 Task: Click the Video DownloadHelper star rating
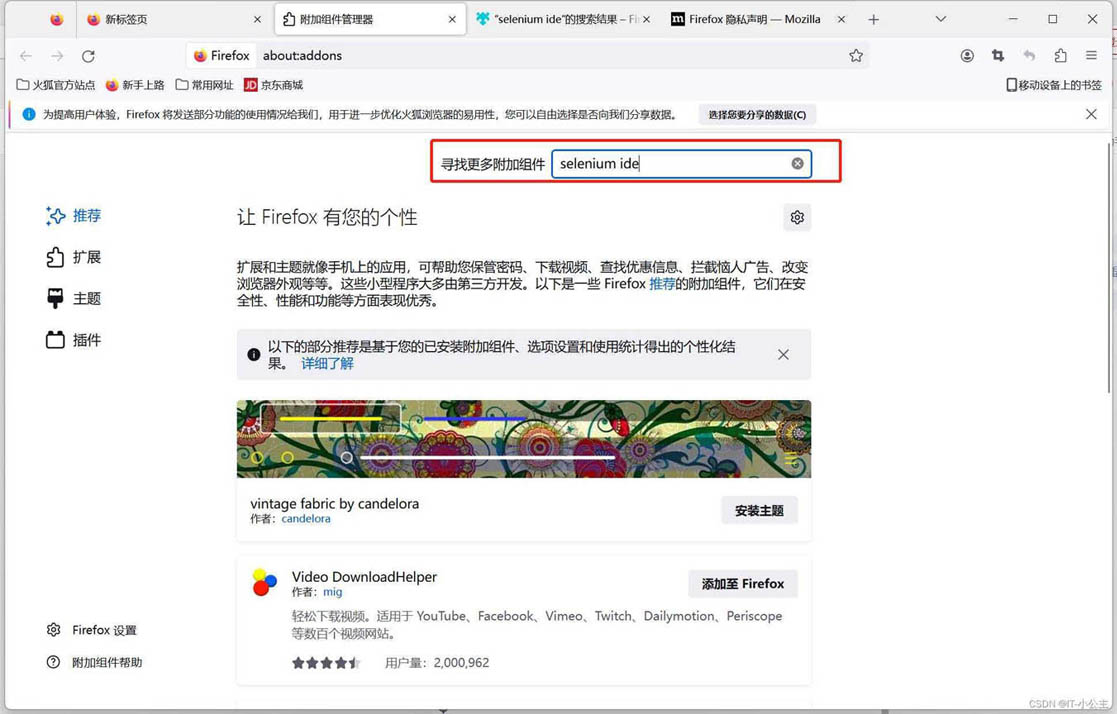(326, 663)
